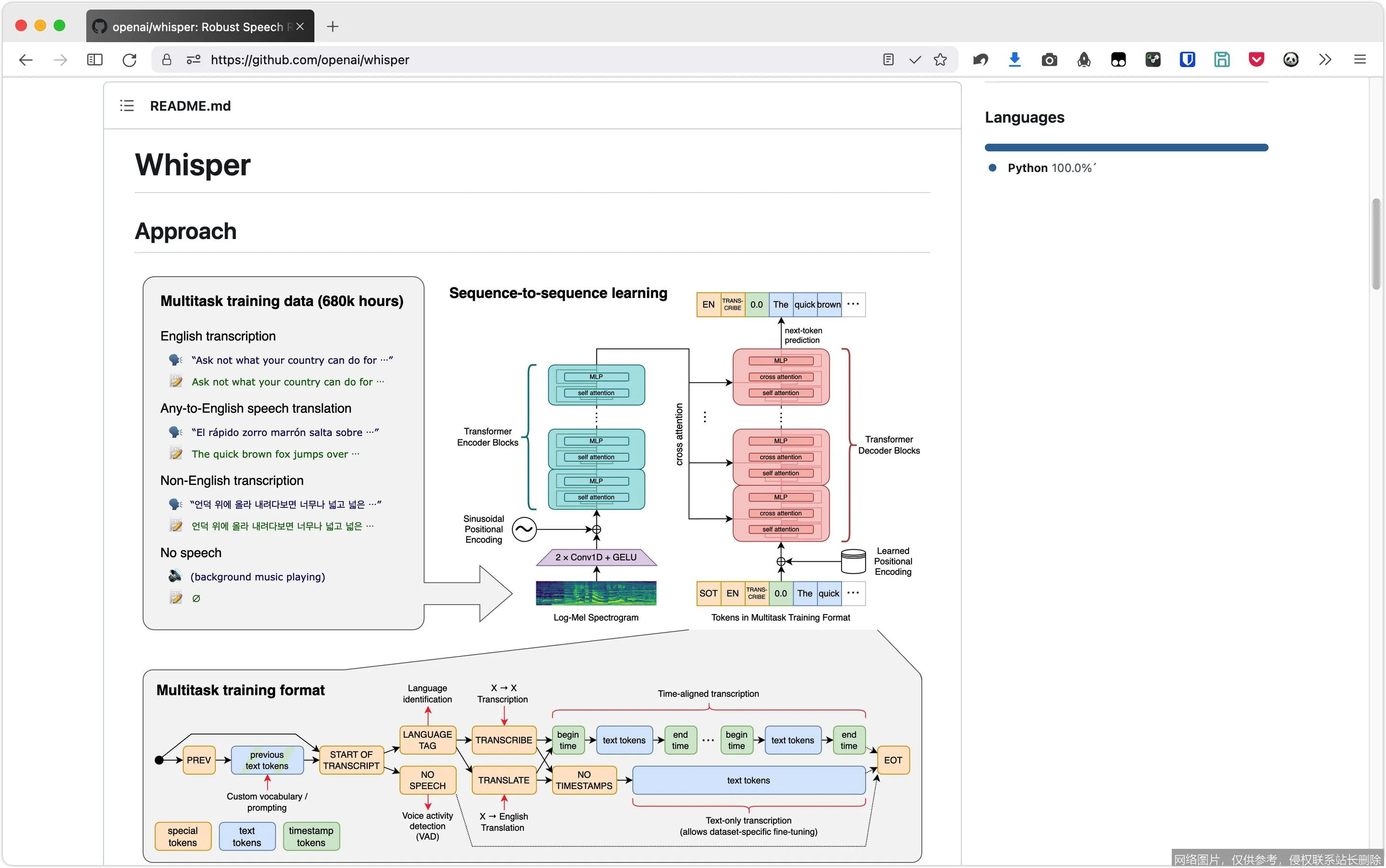This screenshot has height=868, width=1386.
Task: Close the openai/whisper tab
Action: pos(300,26)
